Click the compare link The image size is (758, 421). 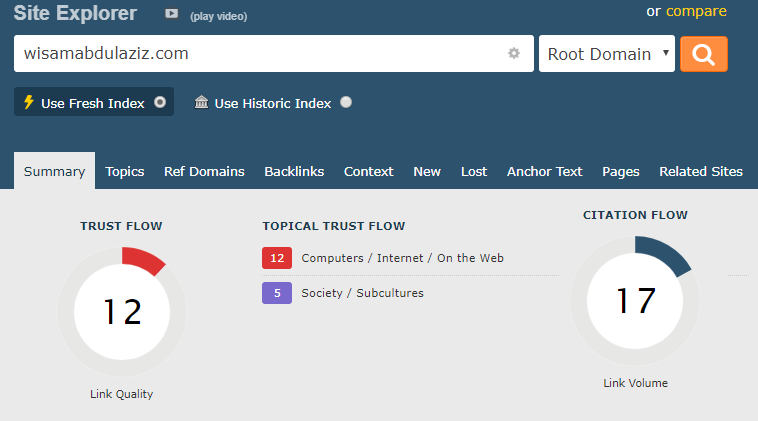click(x=696, y=11)
